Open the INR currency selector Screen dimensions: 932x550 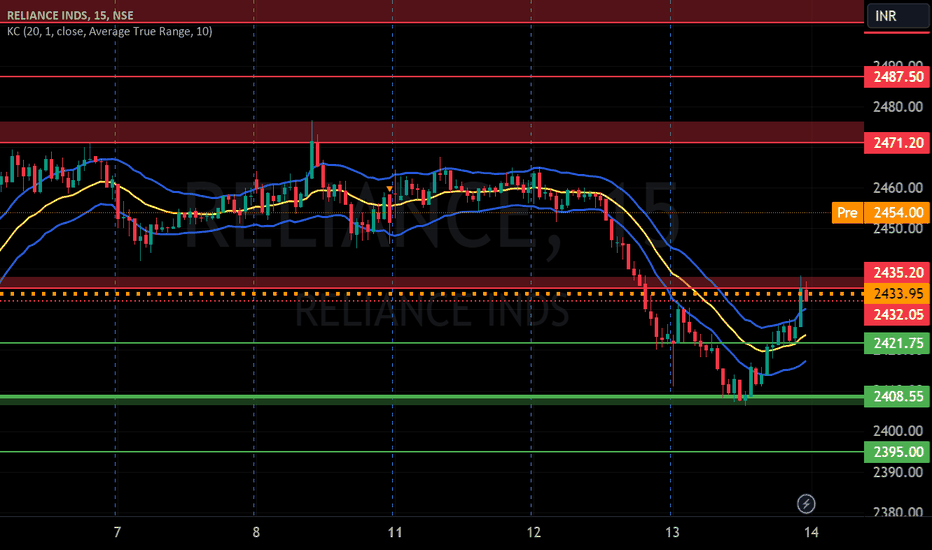[898, 15]
